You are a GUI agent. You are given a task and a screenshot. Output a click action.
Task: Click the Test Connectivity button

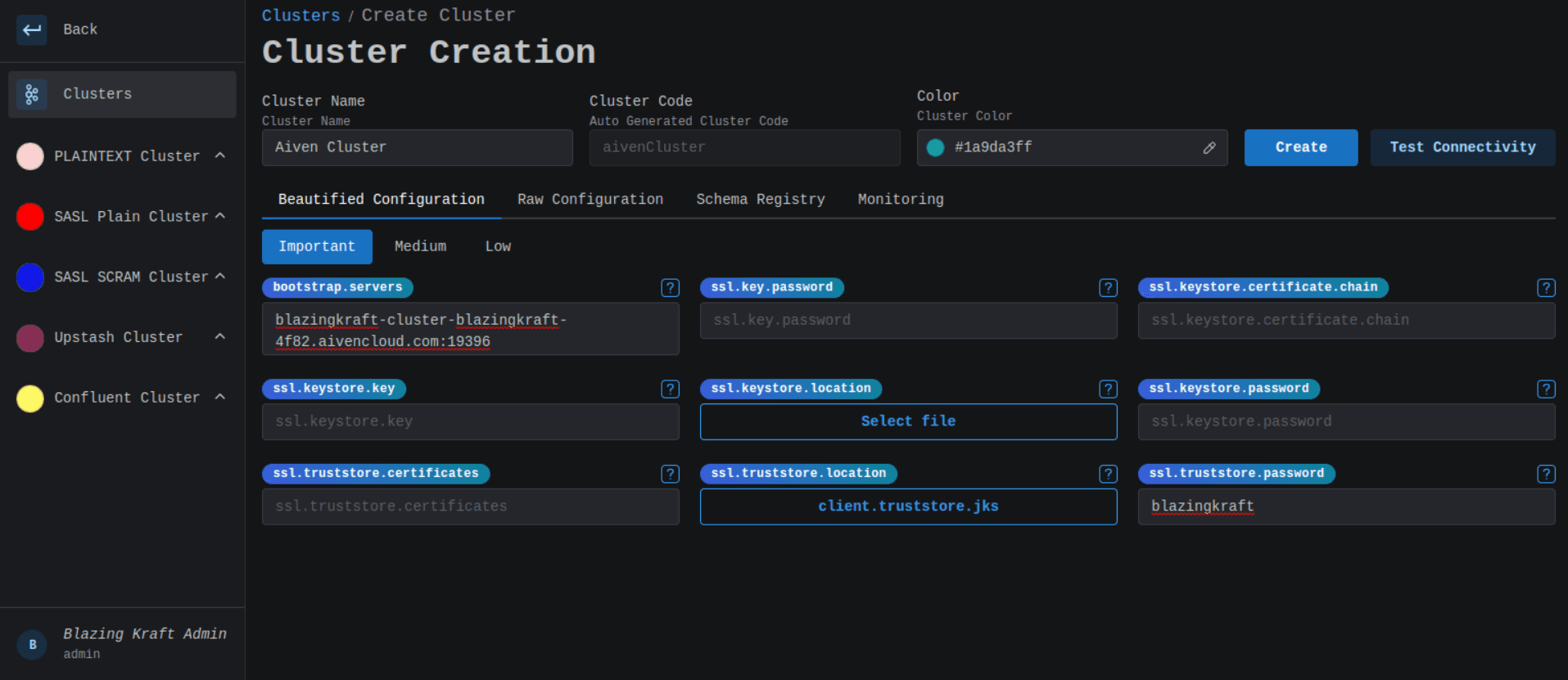tap(1462, 147)
